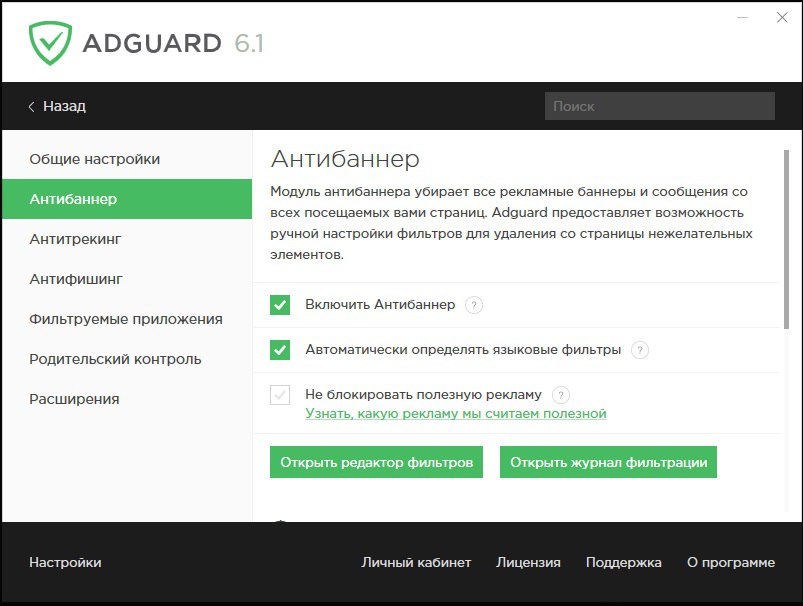
Task: Click the Adguard shield logo
Action: (49, 43)
